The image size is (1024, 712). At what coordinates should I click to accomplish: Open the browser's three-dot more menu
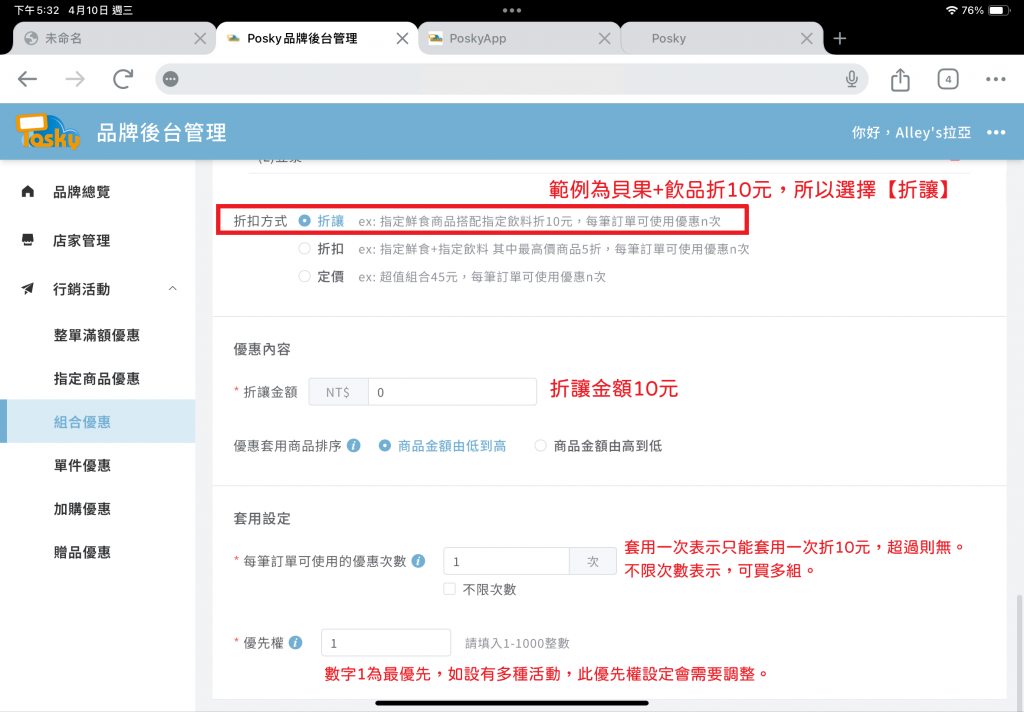(x=995, y=79)
